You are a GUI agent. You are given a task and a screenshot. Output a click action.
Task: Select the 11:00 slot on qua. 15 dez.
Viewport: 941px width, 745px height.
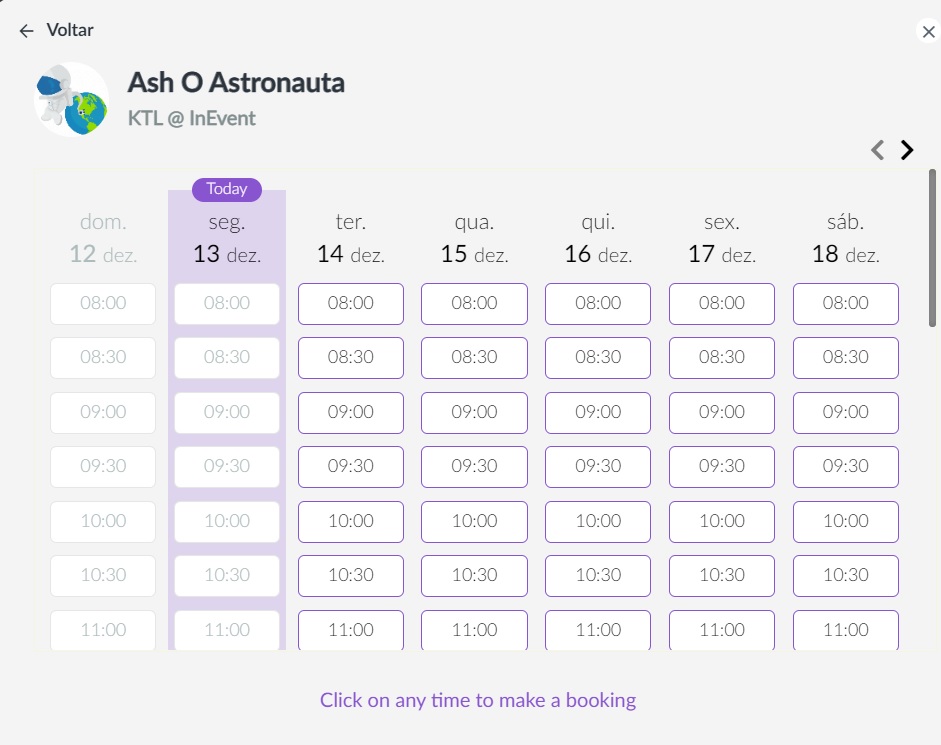tap(474, 630)
